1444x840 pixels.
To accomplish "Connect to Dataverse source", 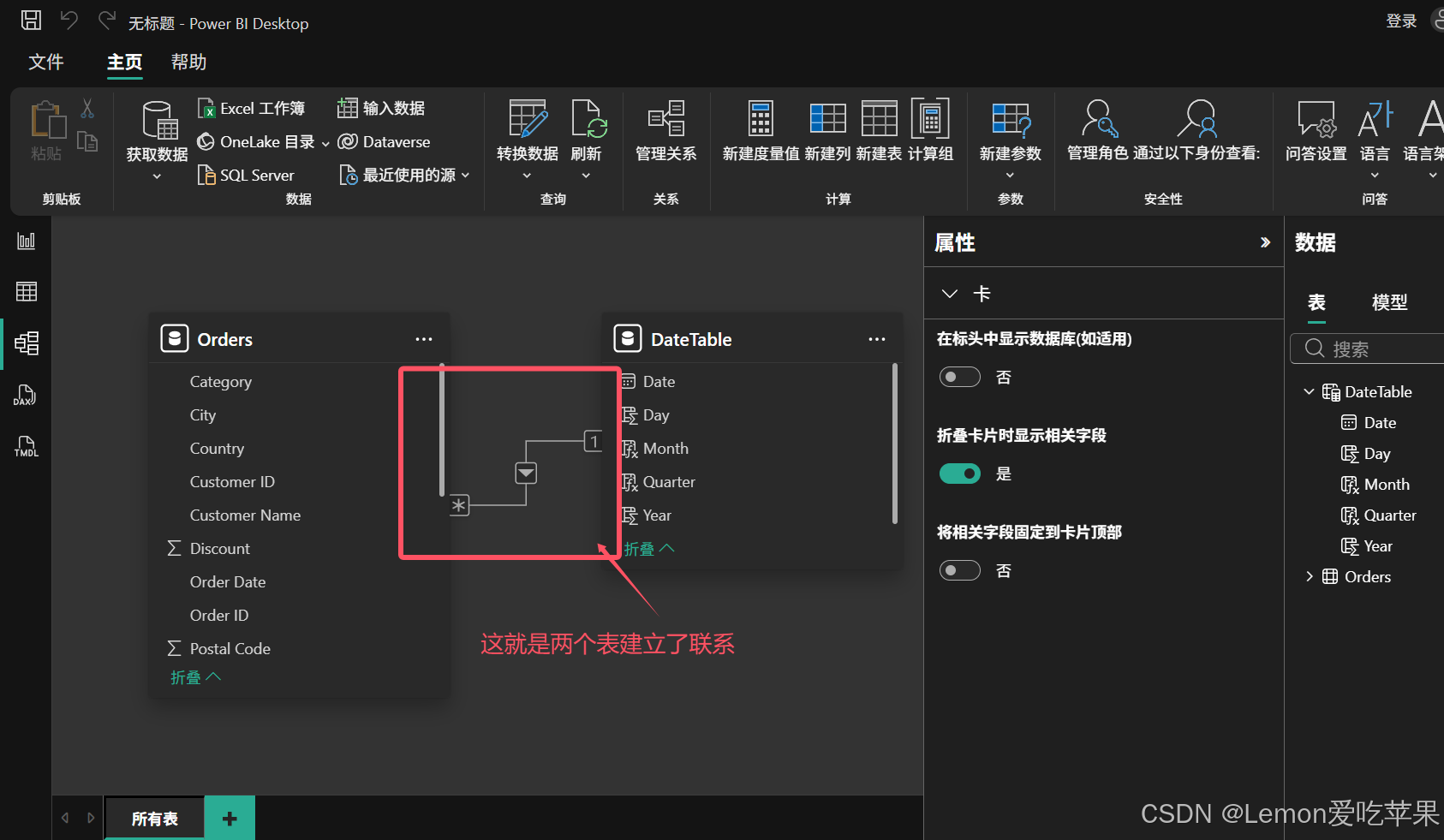I will click(385, 141).
